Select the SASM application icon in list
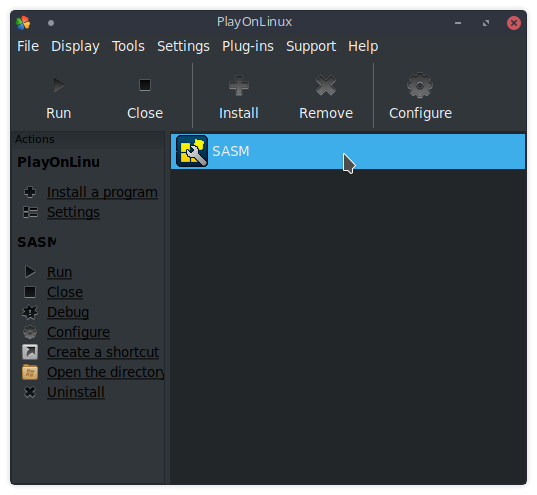Image resolution: width=537 pixels, height=495 pixels. click(192, 151)
